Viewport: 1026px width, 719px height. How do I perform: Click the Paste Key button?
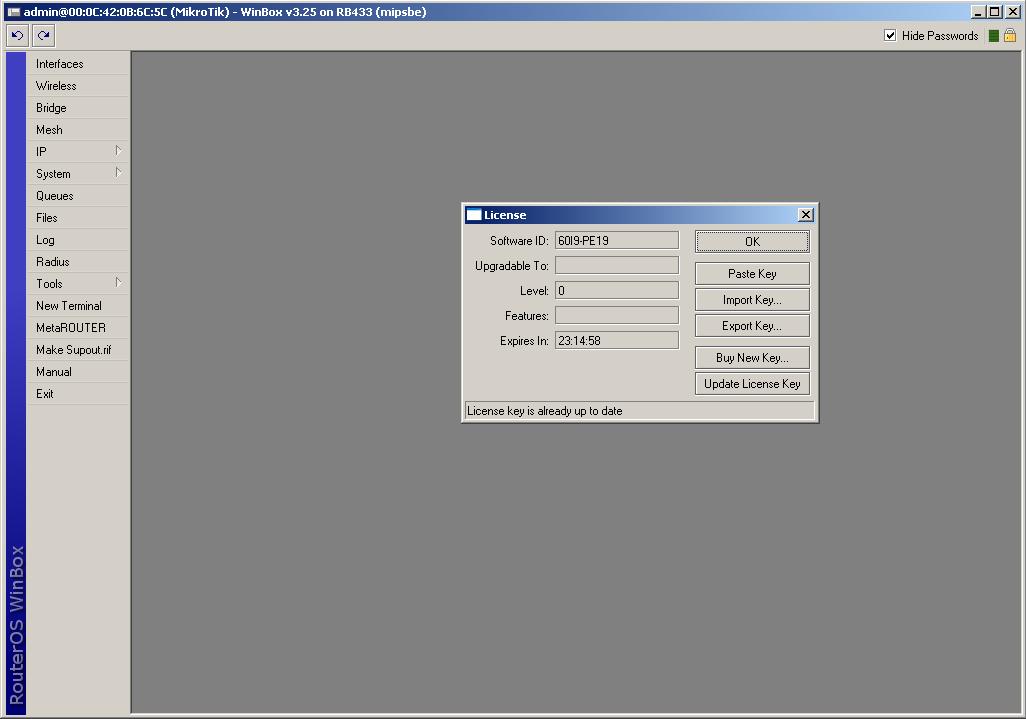point(752,273)
